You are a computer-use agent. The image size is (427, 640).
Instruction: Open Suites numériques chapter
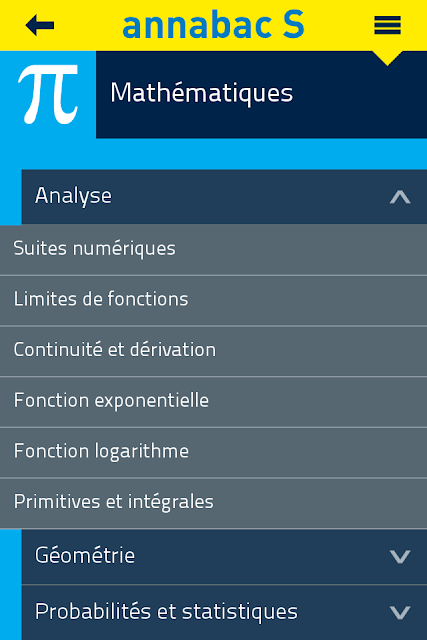214,249
